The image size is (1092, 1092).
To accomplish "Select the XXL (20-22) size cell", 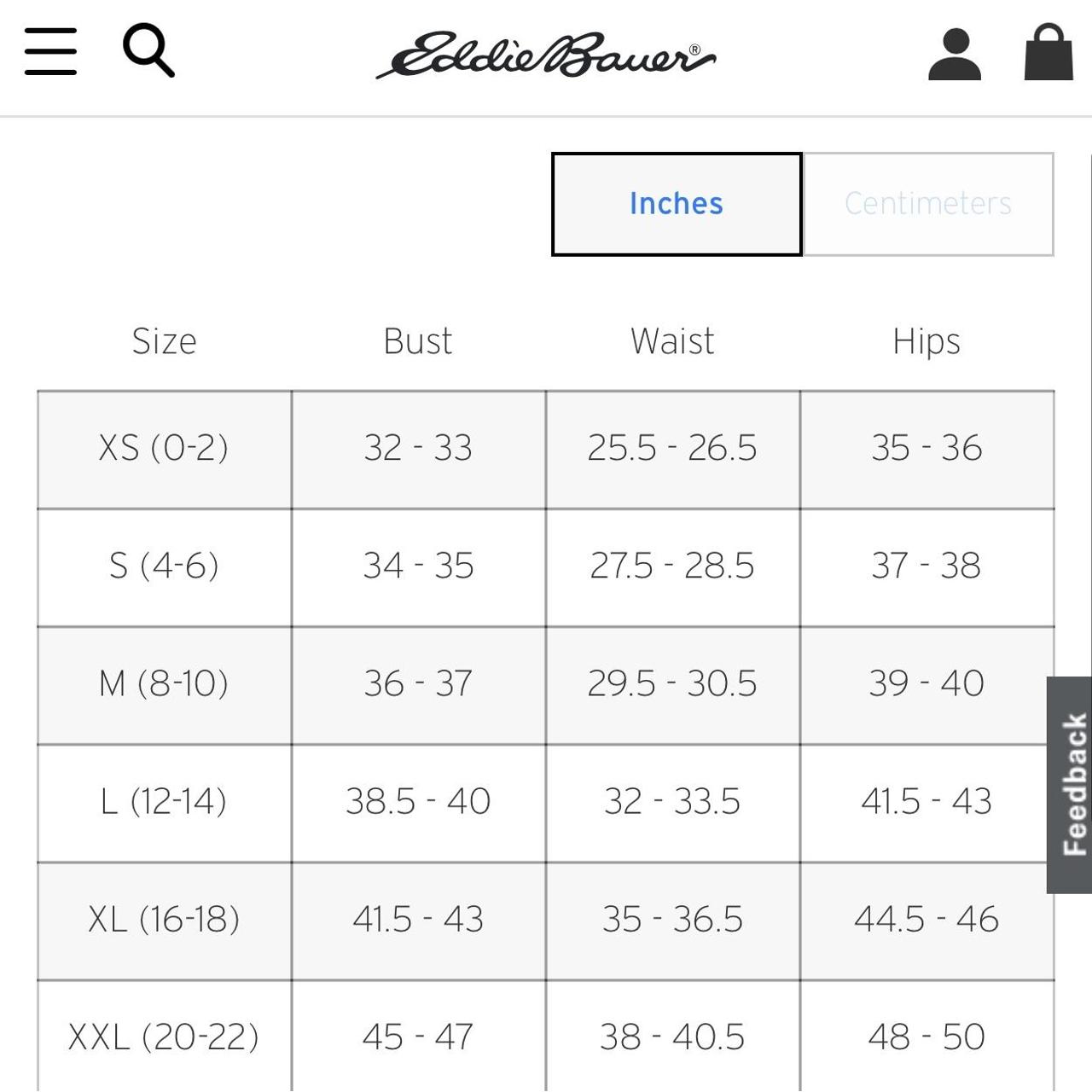I will (x=164, y=1037).
